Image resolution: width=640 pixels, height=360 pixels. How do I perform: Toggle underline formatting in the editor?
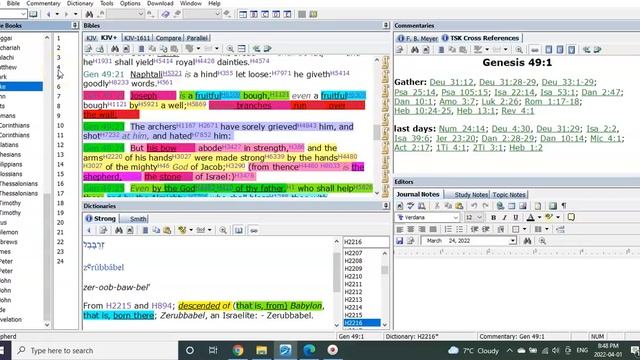coord(516,217)
